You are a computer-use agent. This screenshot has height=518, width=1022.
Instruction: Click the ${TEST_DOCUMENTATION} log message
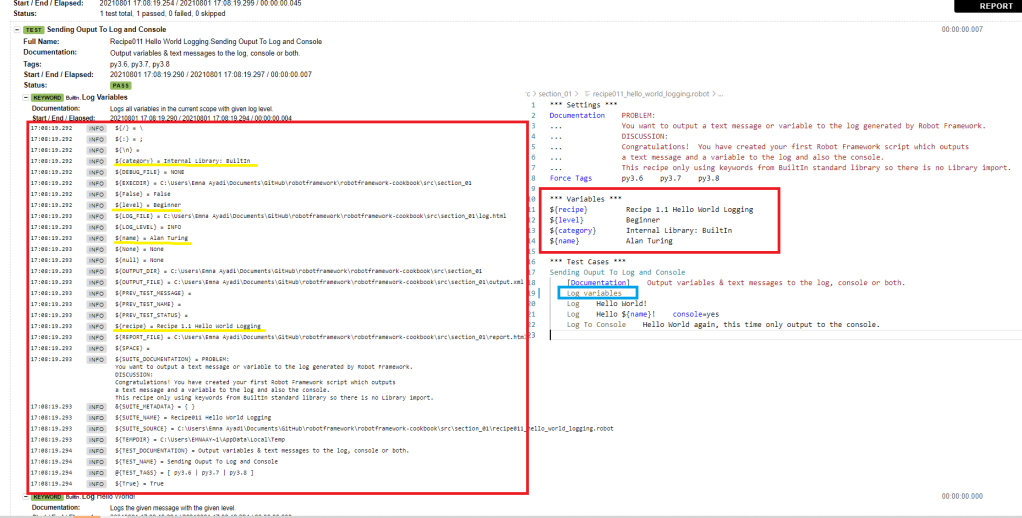[262, 450]
